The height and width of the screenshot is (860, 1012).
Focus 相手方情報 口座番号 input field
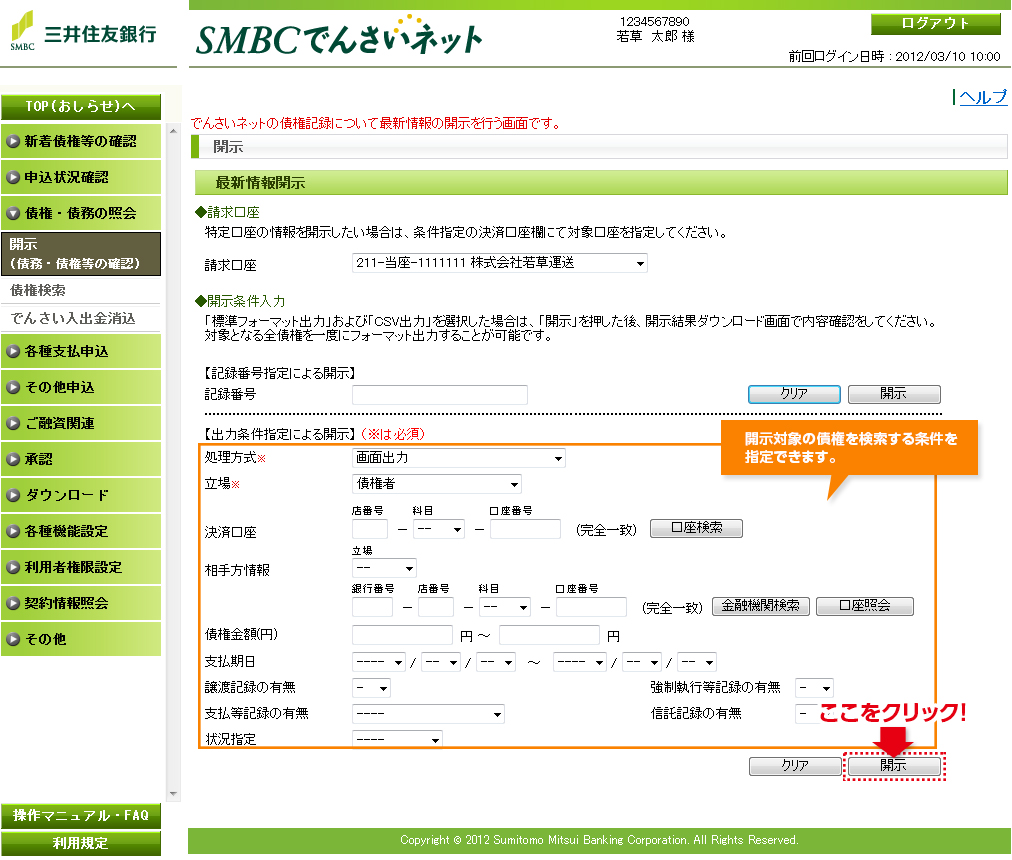(x=591, y=607)
